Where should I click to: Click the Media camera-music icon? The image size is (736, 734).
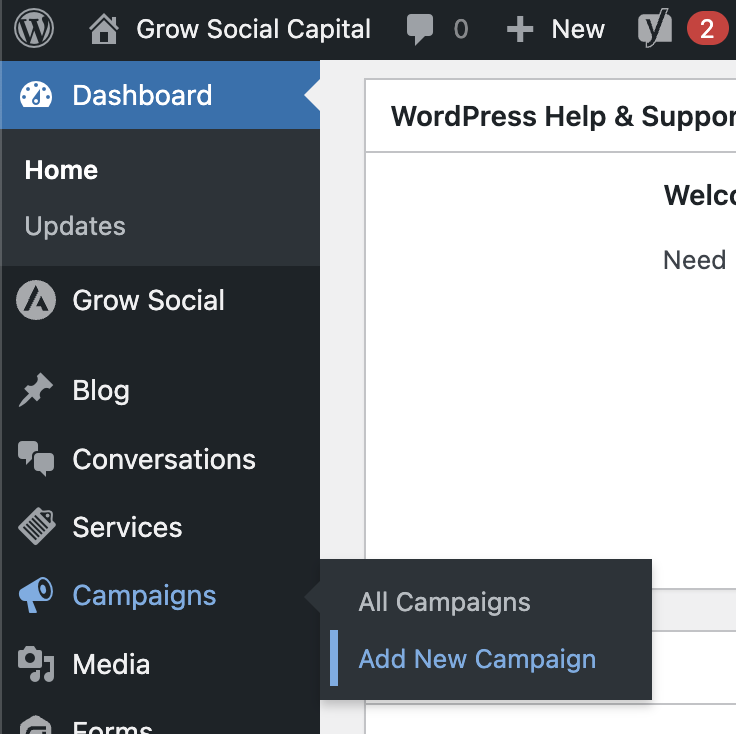coord(36,664)
